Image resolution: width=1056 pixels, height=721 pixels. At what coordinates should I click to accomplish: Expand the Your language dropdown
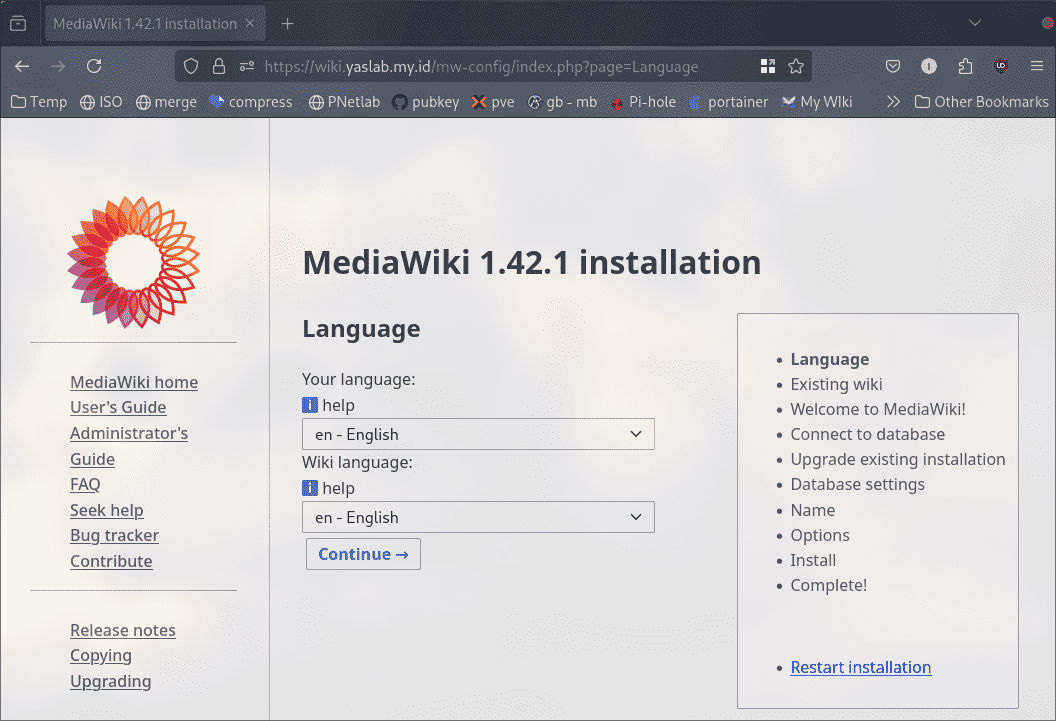pos(478,434)
